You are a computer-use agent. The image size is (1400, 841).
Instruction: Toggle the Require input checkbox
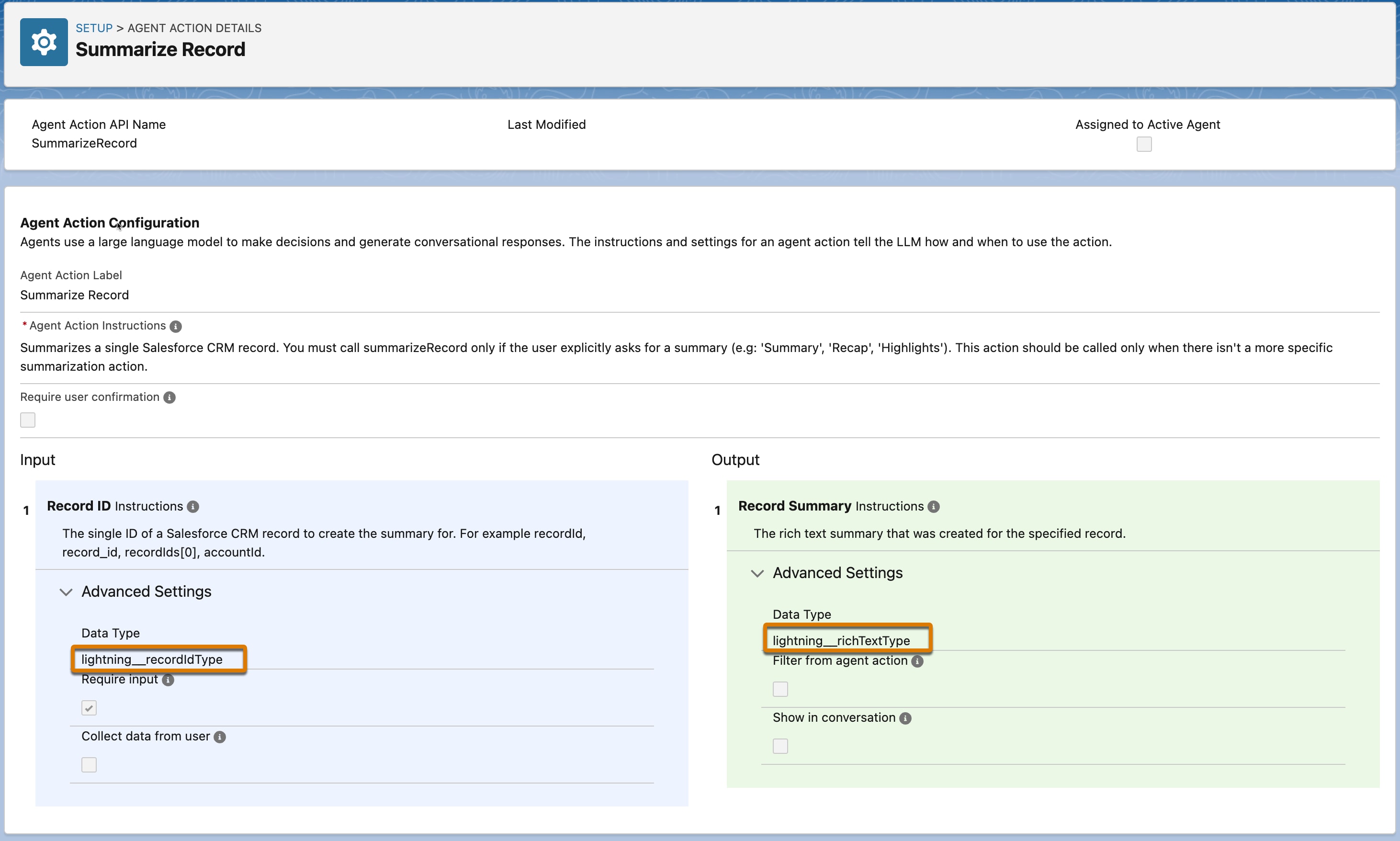click(89, 708)
